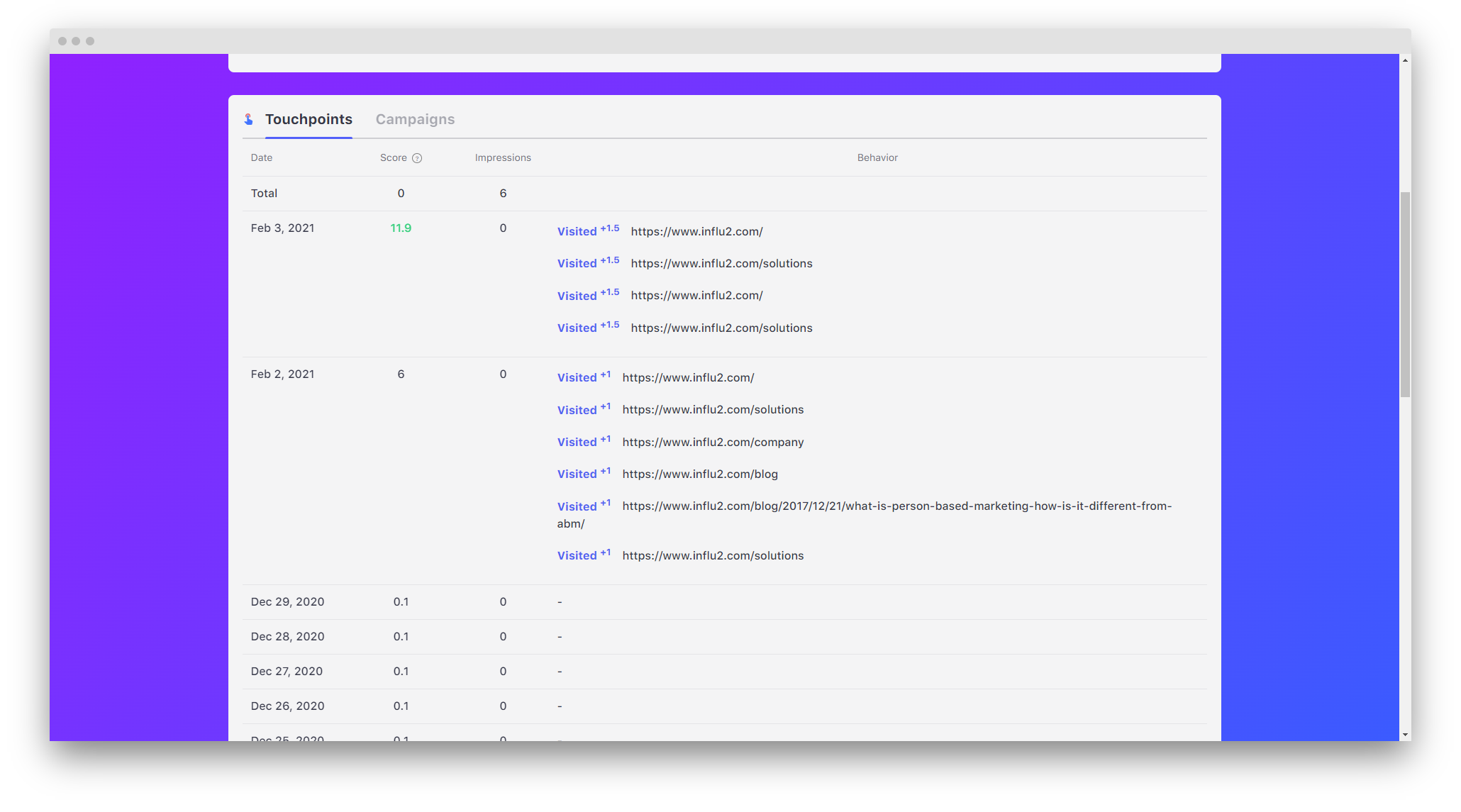Click the Behavior column header

pos(877,157)
